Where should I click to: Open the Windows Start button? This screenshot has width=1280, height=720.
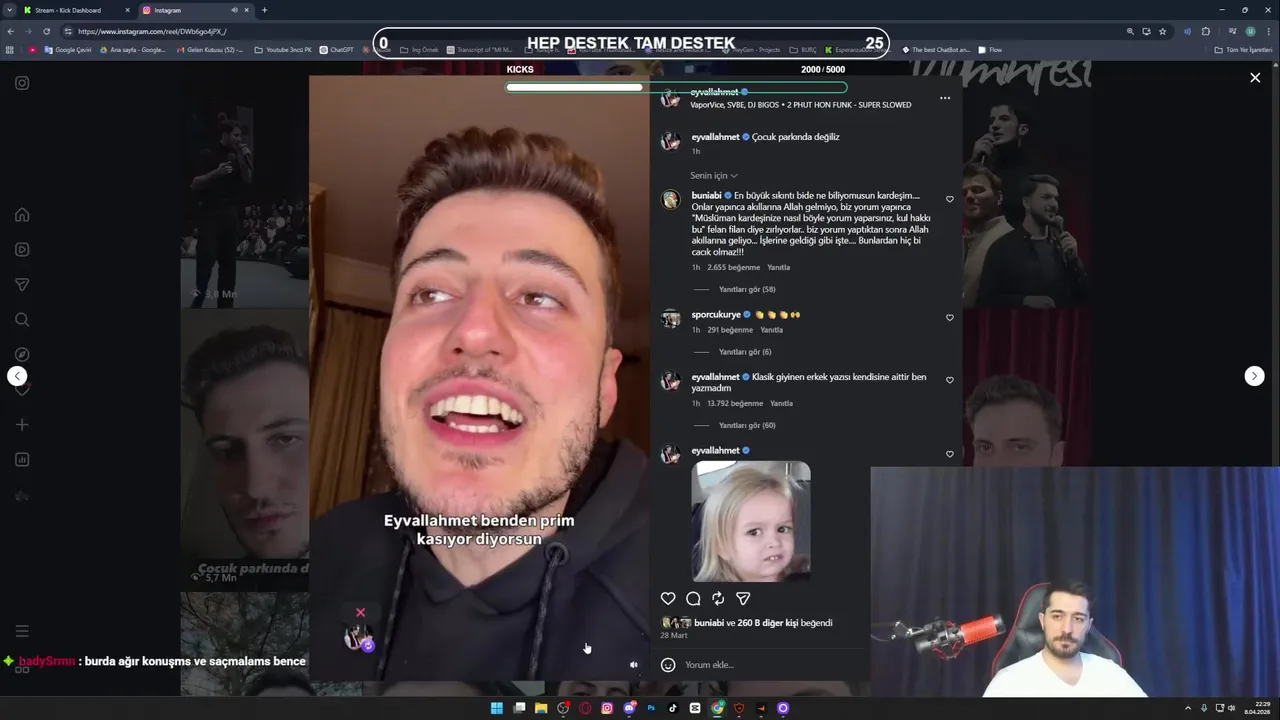pos(497,708)
